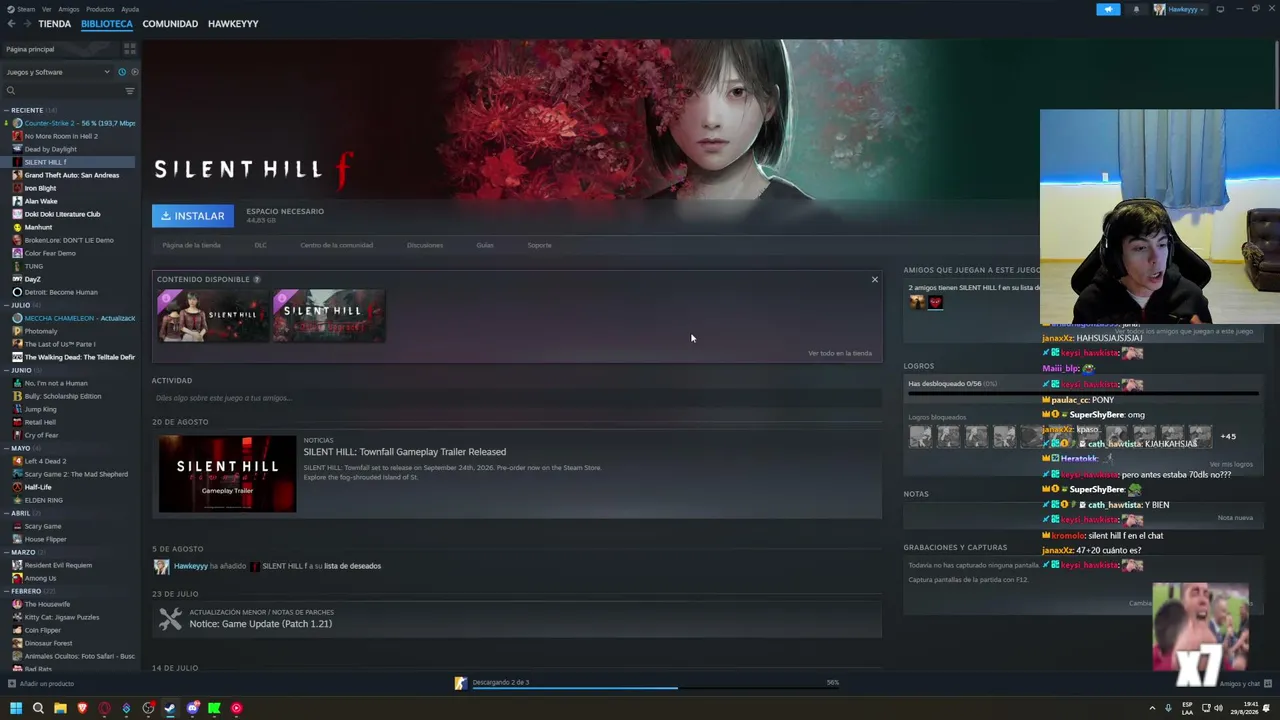Viewport: 1280px width, 720px height.
Task: Click the Steam icon in the taskbar
Action: click(x=170, y=708)
